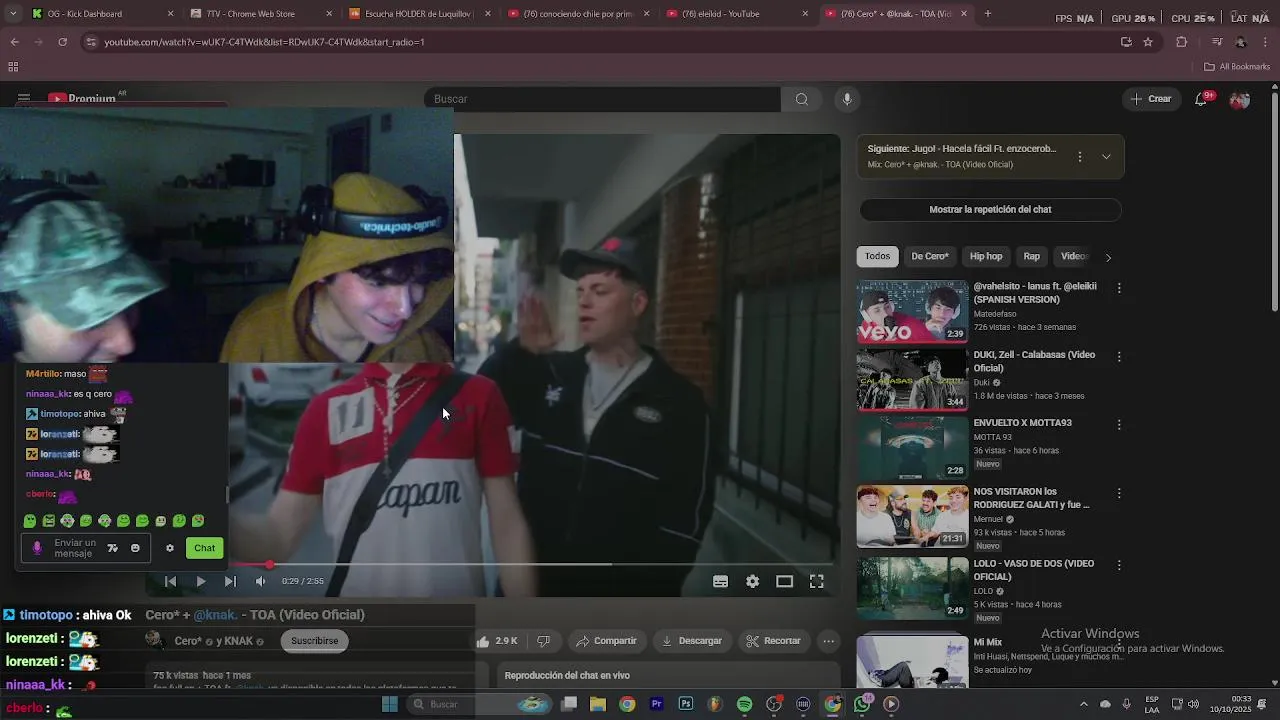Open options for ENVUELTO X MOTTA93 video
This screenshot has height=720, width=1280.
tap(1119, 425)
